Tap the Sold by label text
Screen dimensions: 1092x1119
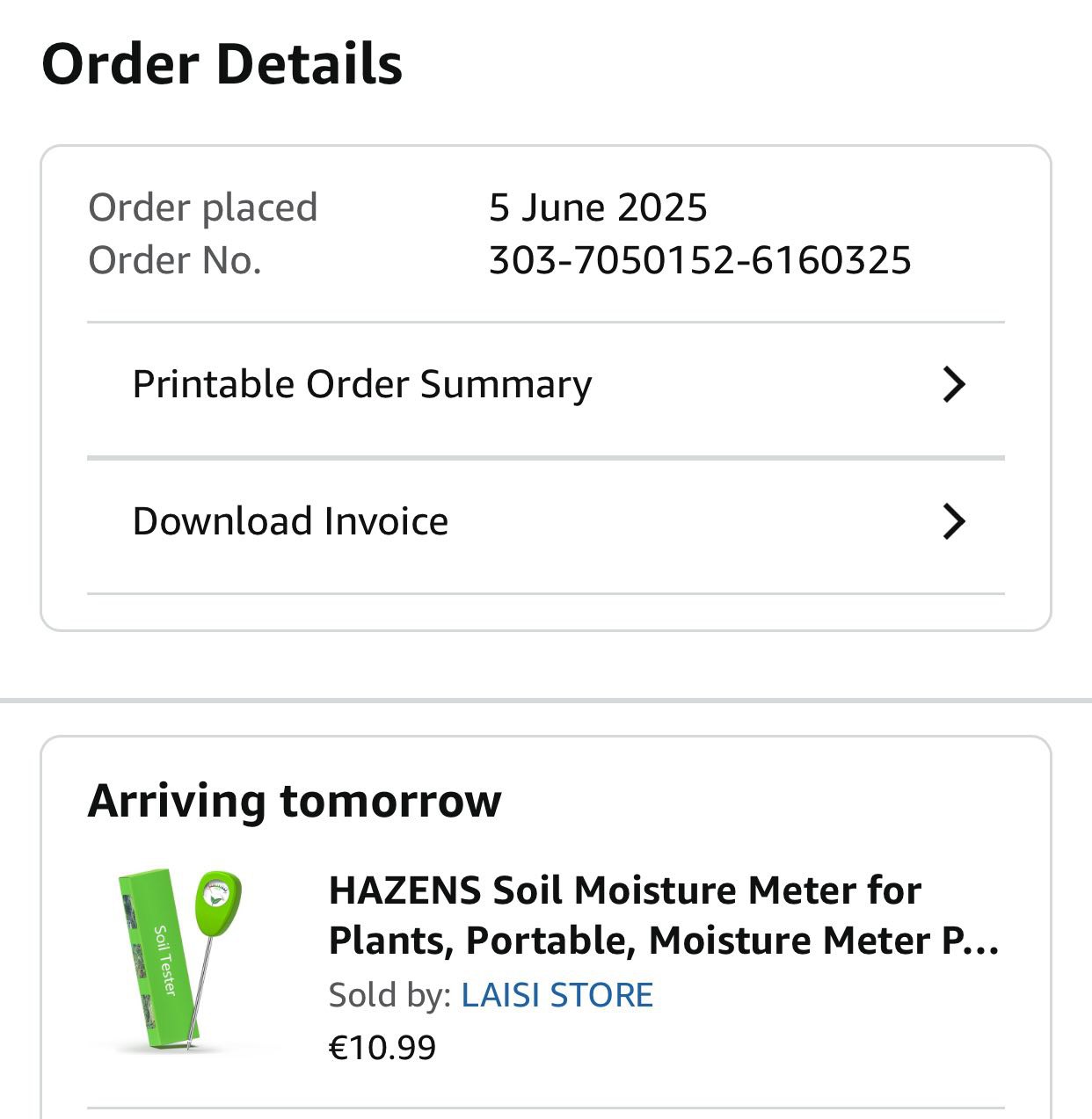pos(389,995)
